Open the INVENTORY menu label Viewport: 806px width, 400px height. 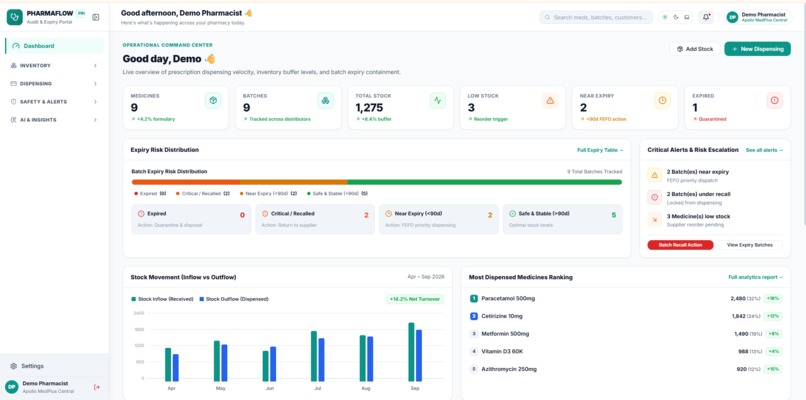point(35,66)
